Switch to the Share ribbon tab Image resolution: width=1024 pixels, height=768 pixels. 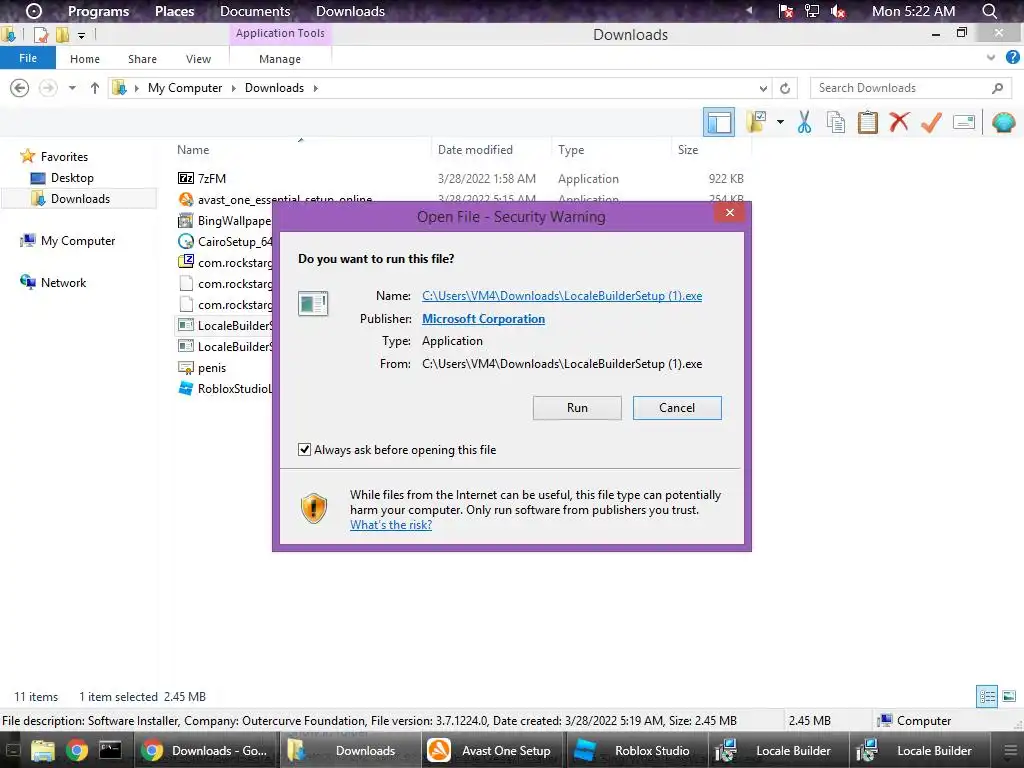pyautogui.click(x=142, y=59)
